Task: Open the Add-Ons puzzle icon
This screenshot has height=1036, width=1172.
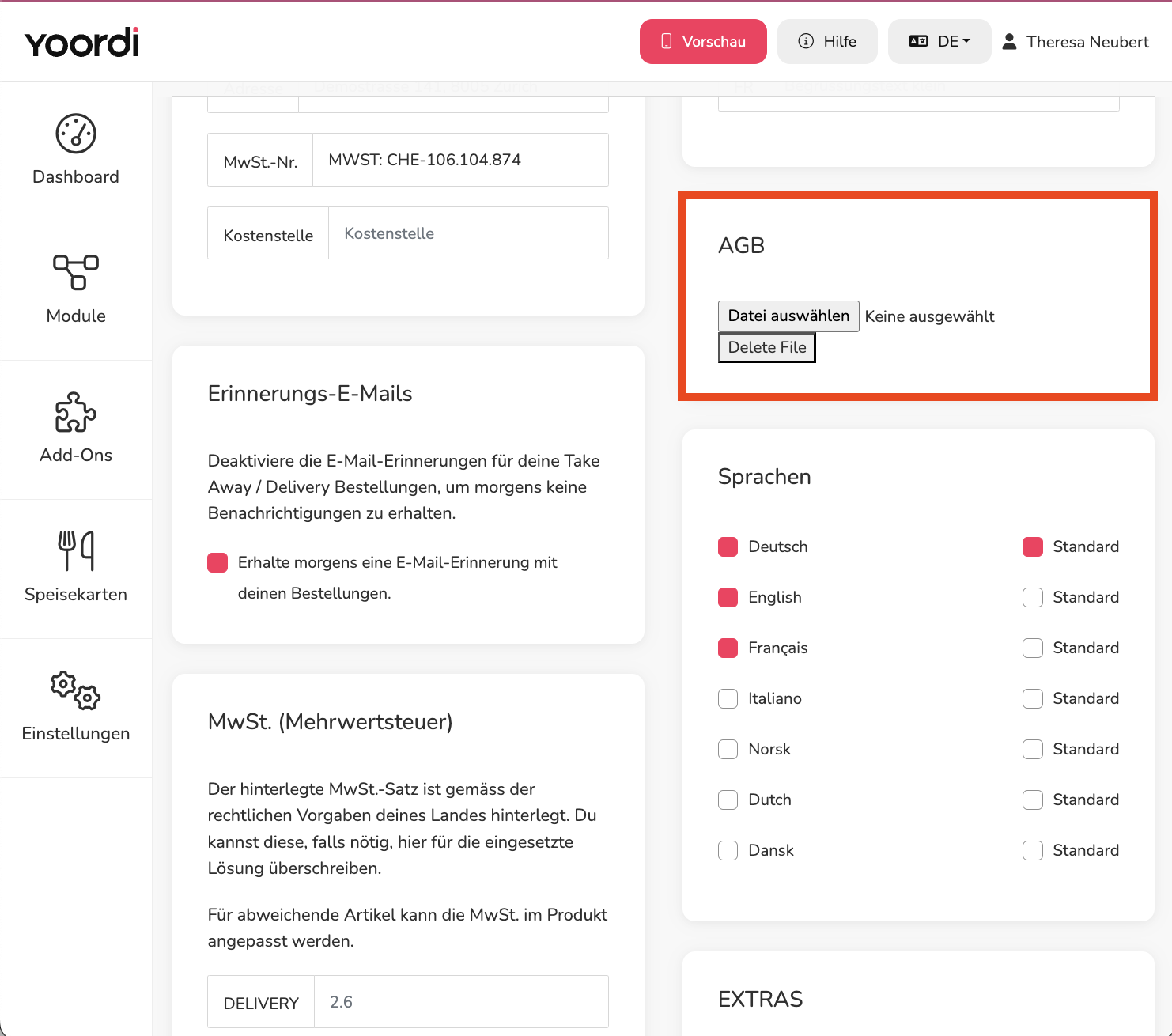Action: (x=76, y=412)
